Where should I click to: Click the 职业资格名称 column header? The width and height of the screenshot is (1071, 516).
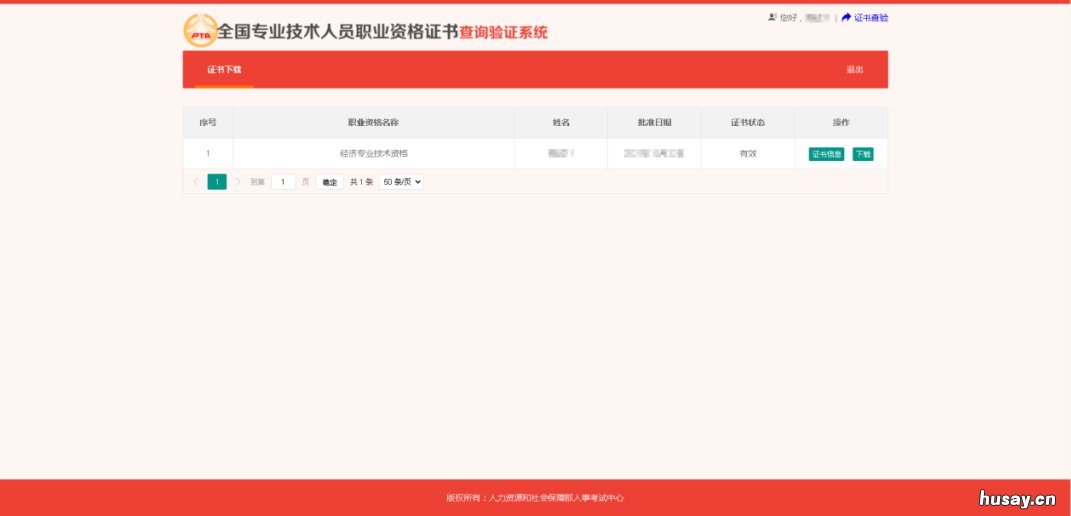[x=373, y=122]
